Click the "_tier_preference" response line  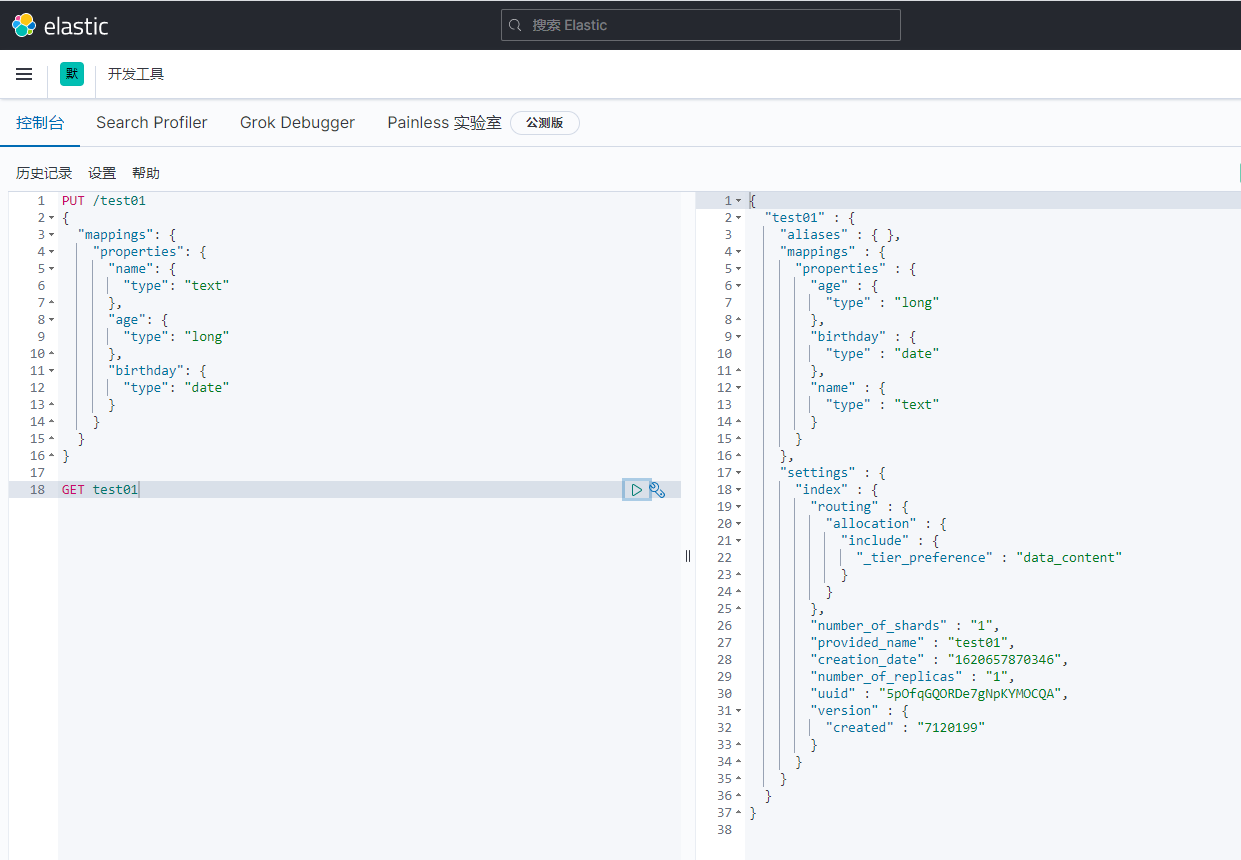point(990,558)
